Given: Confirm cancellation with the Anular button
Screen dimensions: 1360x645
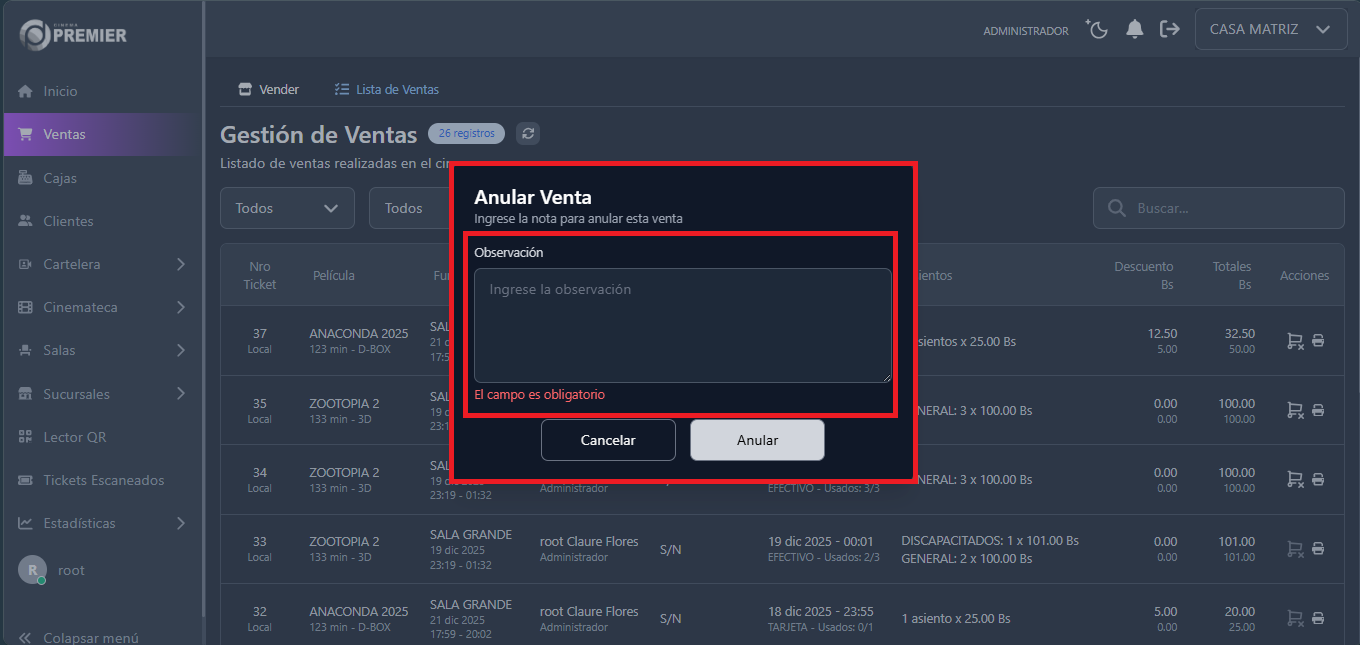Looking at the screenshot, I should tap(757, 440).
